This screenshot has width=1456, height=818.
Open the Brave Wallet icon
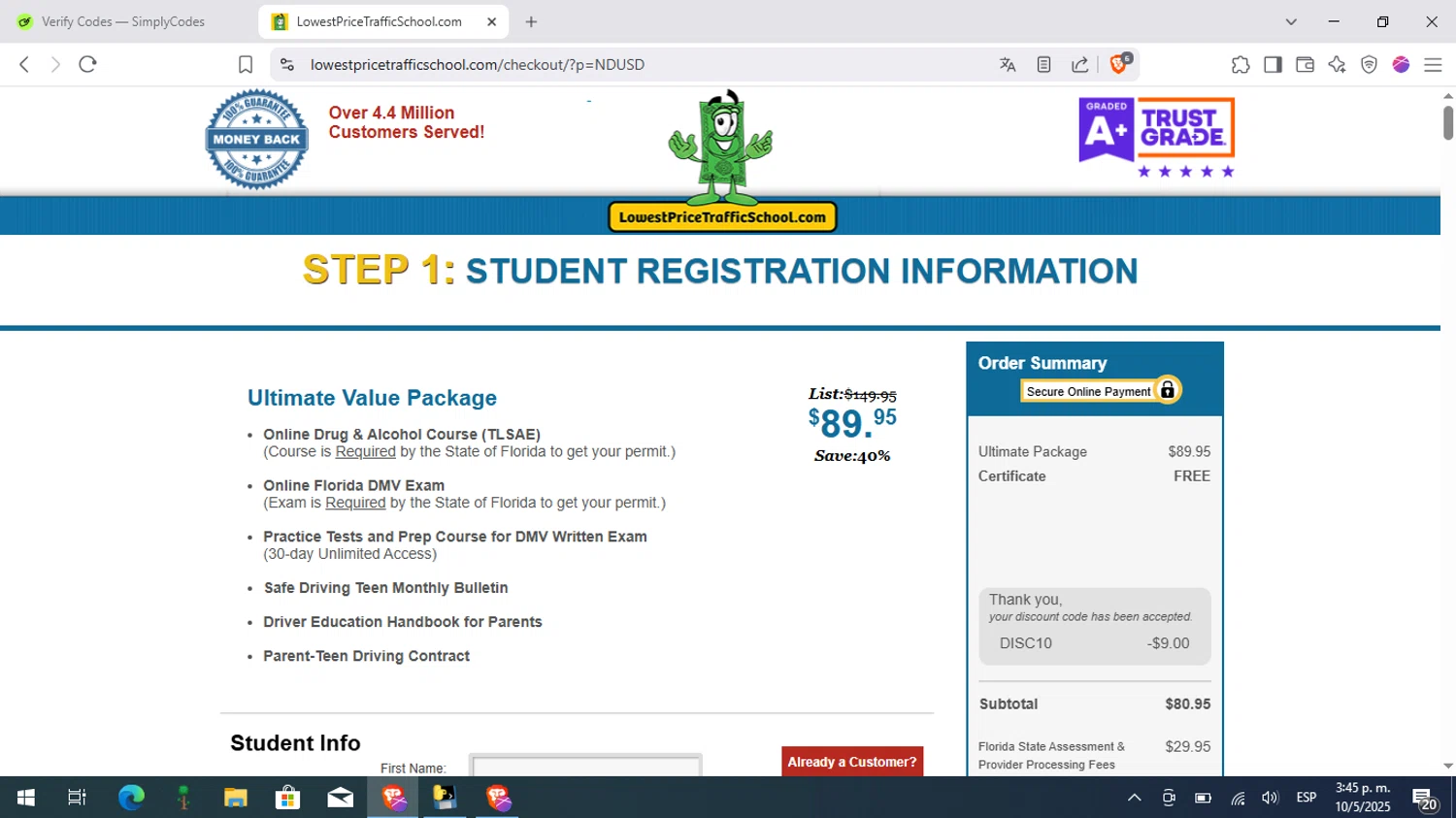pyautogui.click(x=1305, y=65)
